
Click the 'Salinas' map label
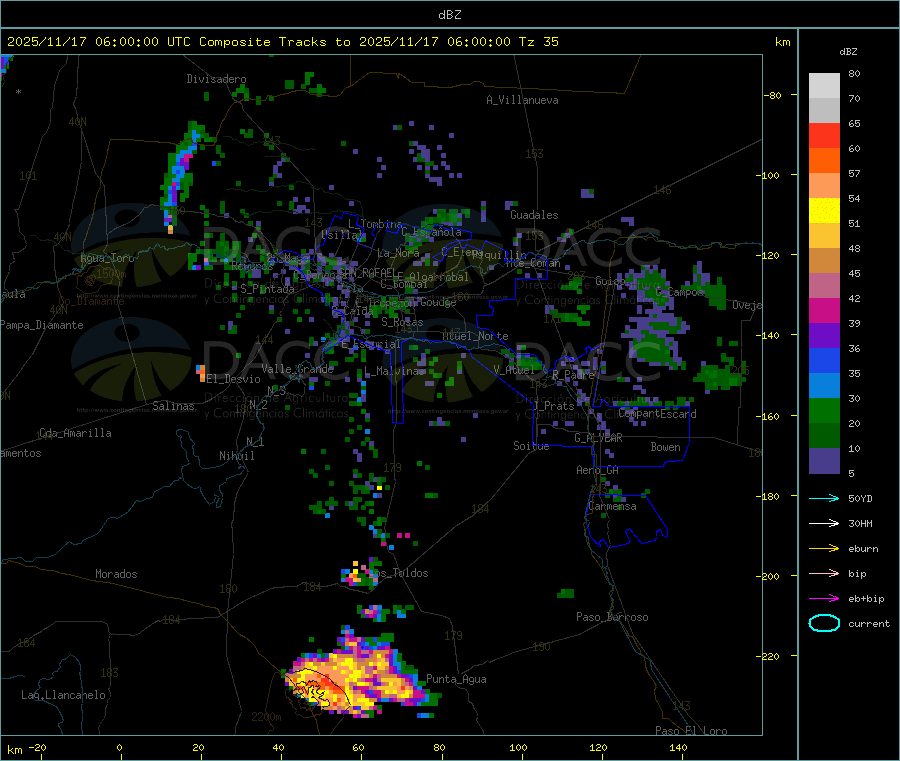click(x=173, y=406)
